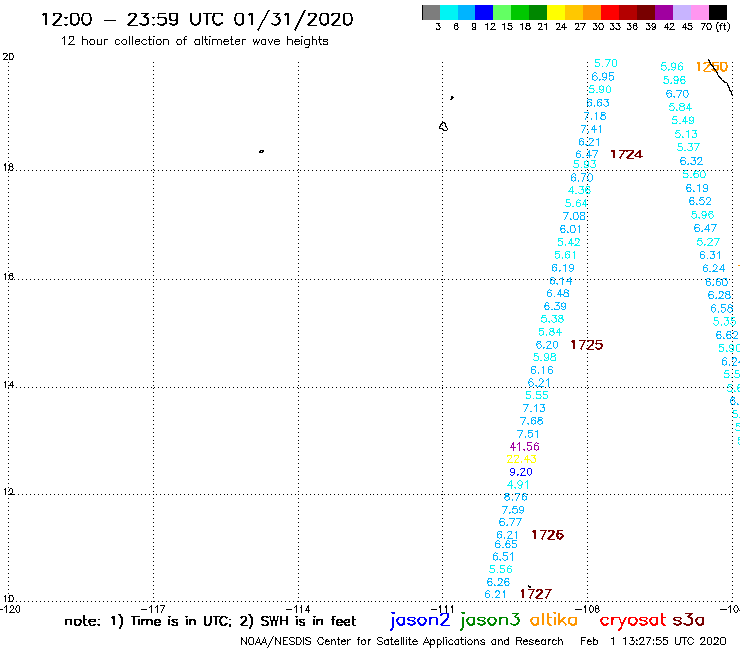Select the pure blue legend swatch
The image size is (740, 650).
point(484,12)
